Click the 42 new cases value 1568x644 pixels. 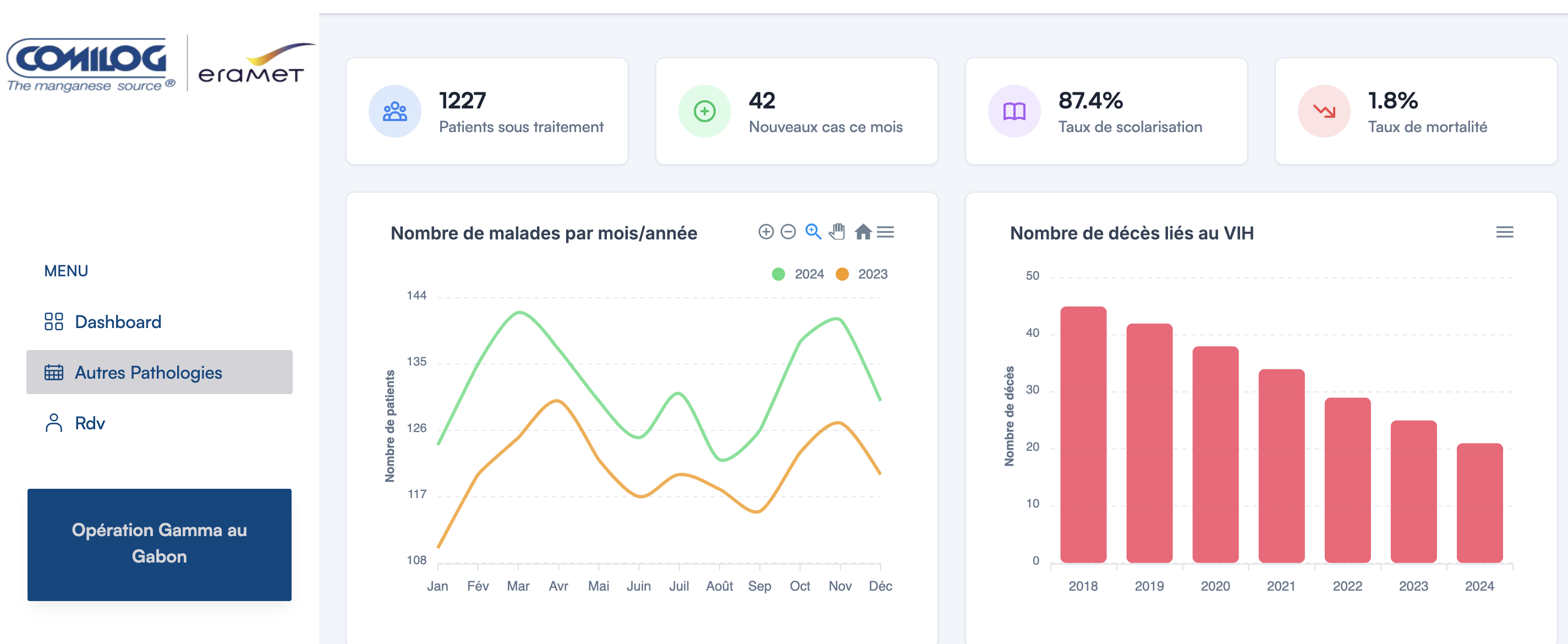(762, 100)
